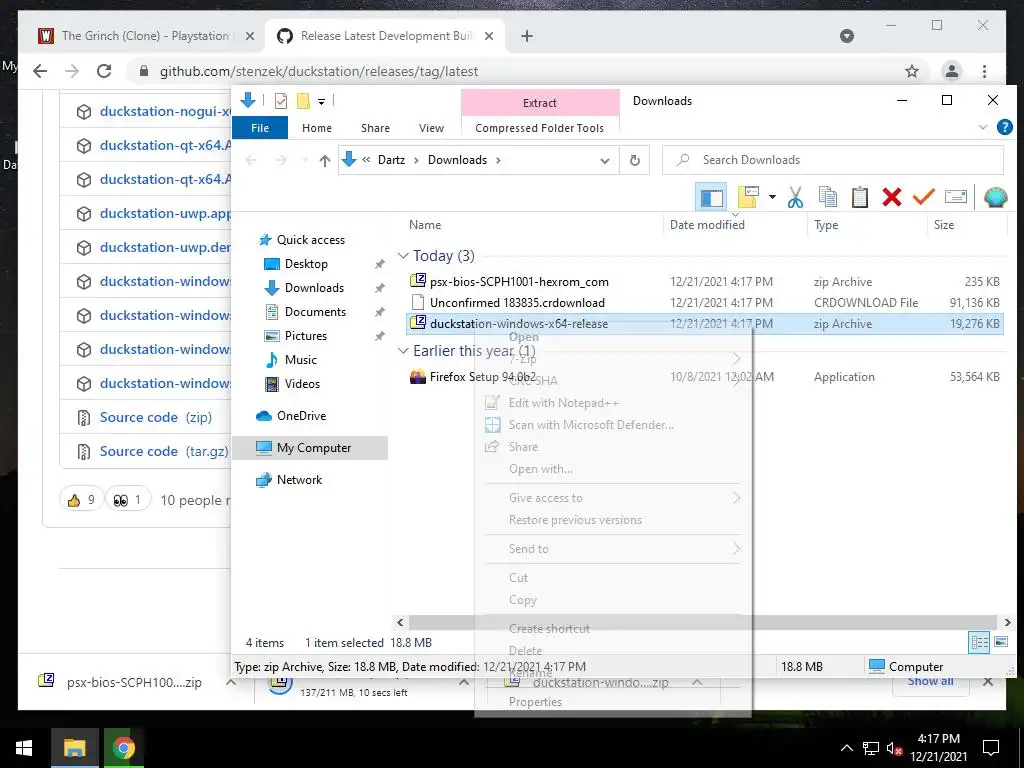
Task: Click the orange checkmark Properties icon
Action: pos(923,197)
